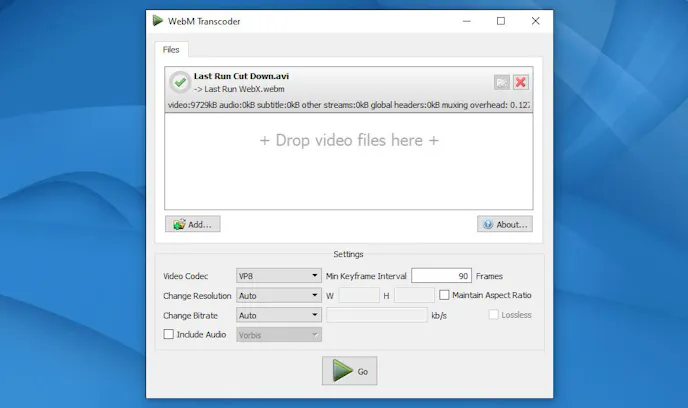Toggle the Lossless checkbox
The image size is (688, 408).
[x=493, y=315]
